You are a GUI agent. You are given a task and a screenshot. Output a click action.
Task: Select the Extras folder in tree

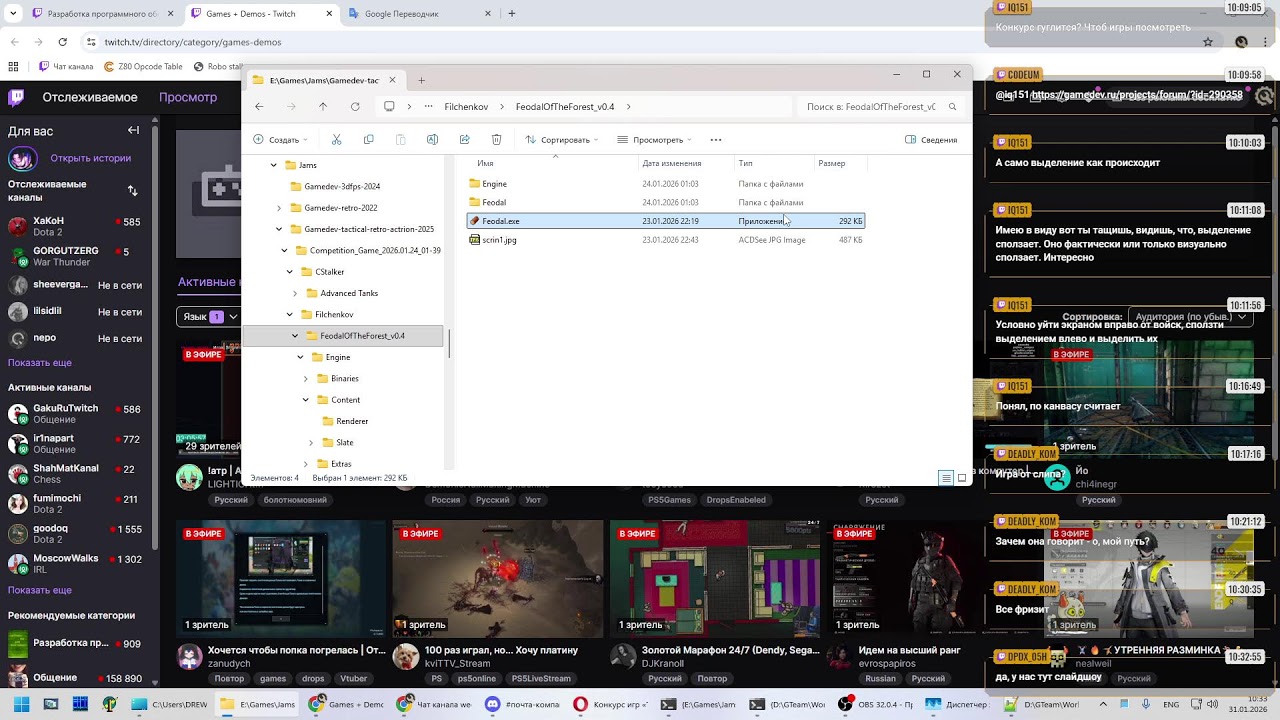click(x=334, y=464)
